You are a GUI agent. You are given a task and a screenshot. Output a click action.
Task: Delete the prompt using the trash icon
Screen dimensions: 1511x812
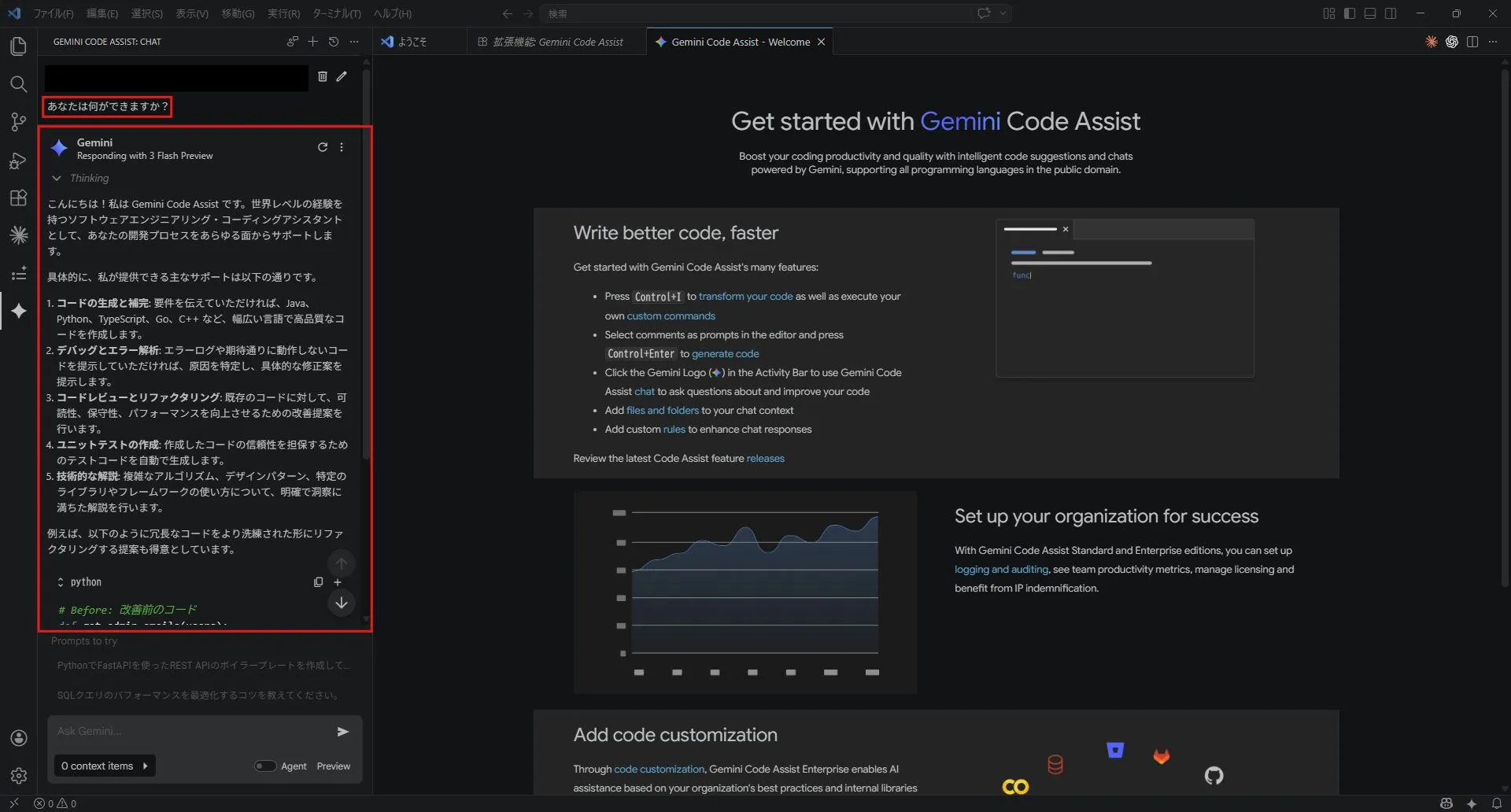coord(322,76)
